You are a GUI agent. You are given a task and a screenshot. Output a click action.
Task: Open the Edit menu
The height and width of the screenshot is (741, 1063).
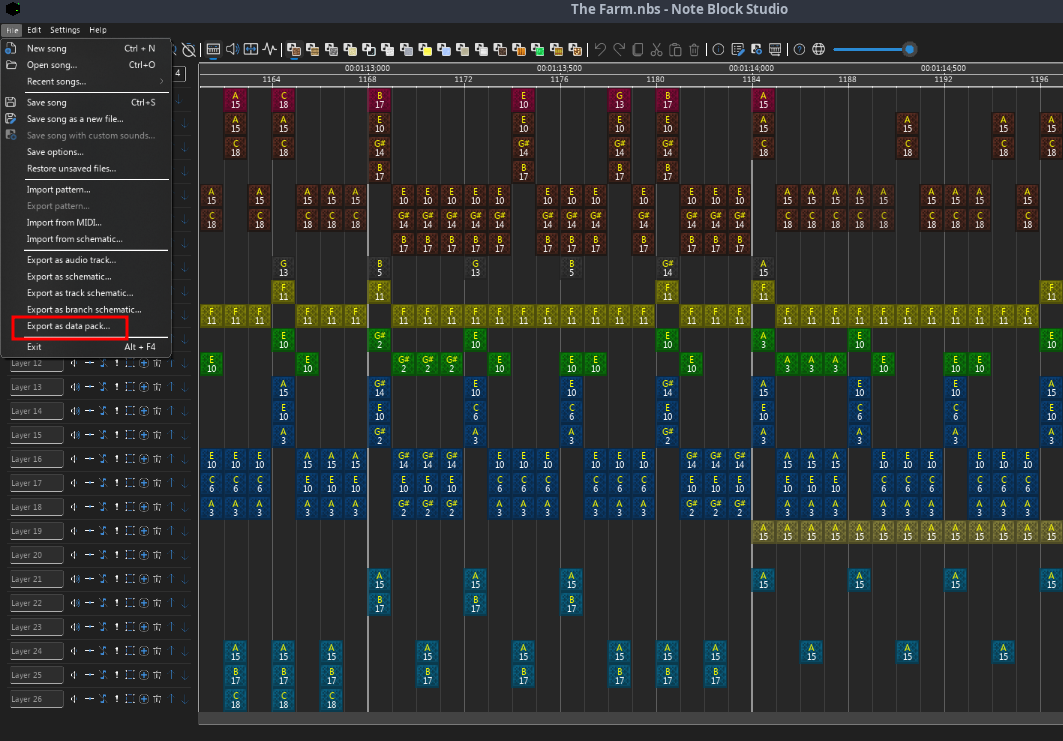(34, 31)
